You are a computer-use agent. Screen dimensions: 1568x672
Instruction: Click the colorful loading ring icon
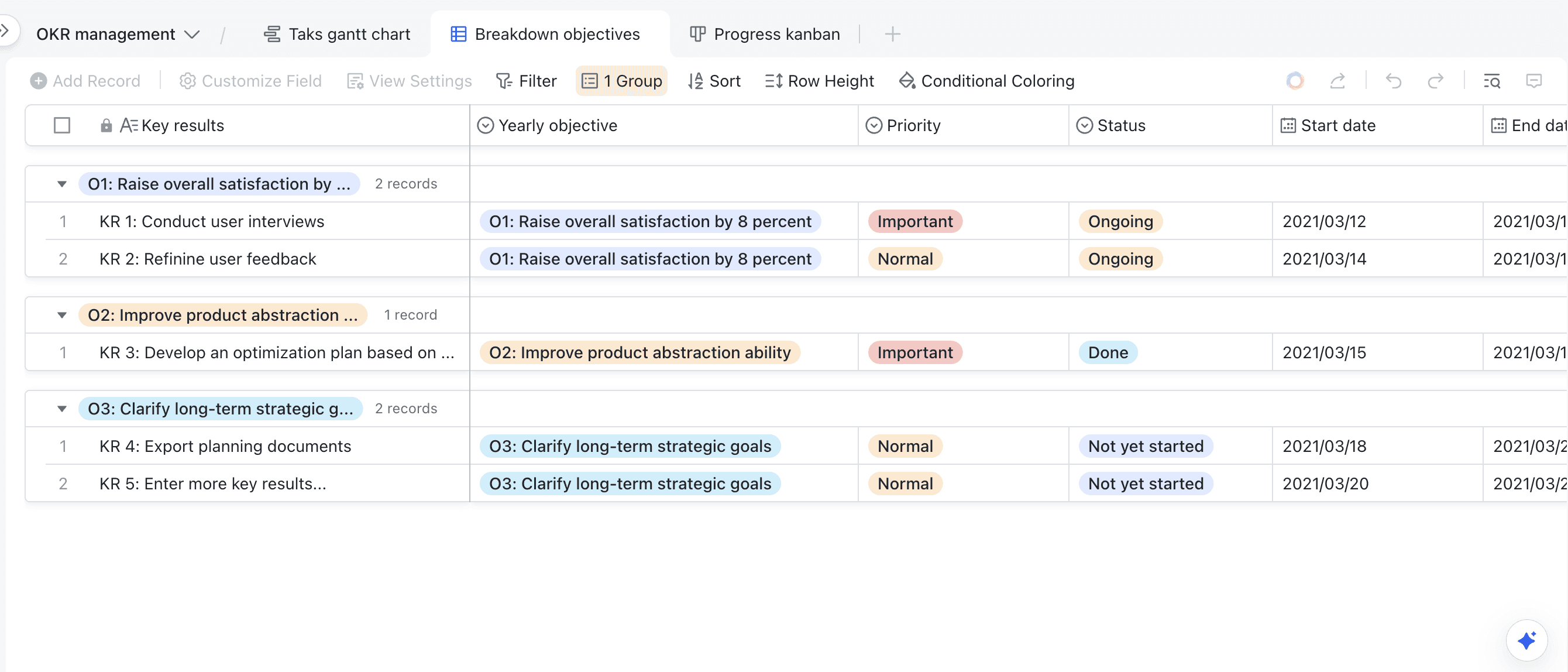pyautogui.click(x=1295, y=81)
